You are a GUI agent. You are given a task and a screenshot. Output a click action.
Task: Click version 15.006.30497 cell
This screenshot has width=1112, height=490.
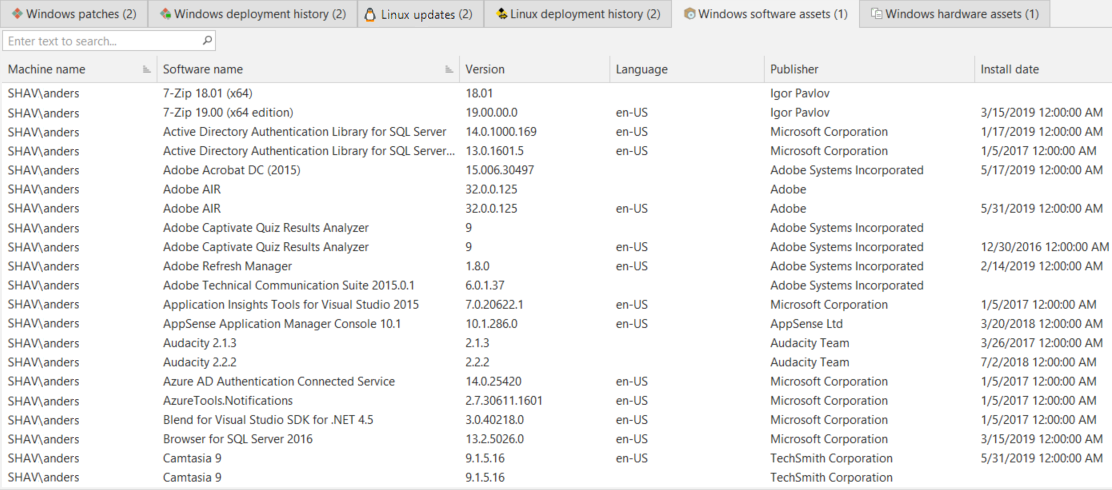coord(499,170)
